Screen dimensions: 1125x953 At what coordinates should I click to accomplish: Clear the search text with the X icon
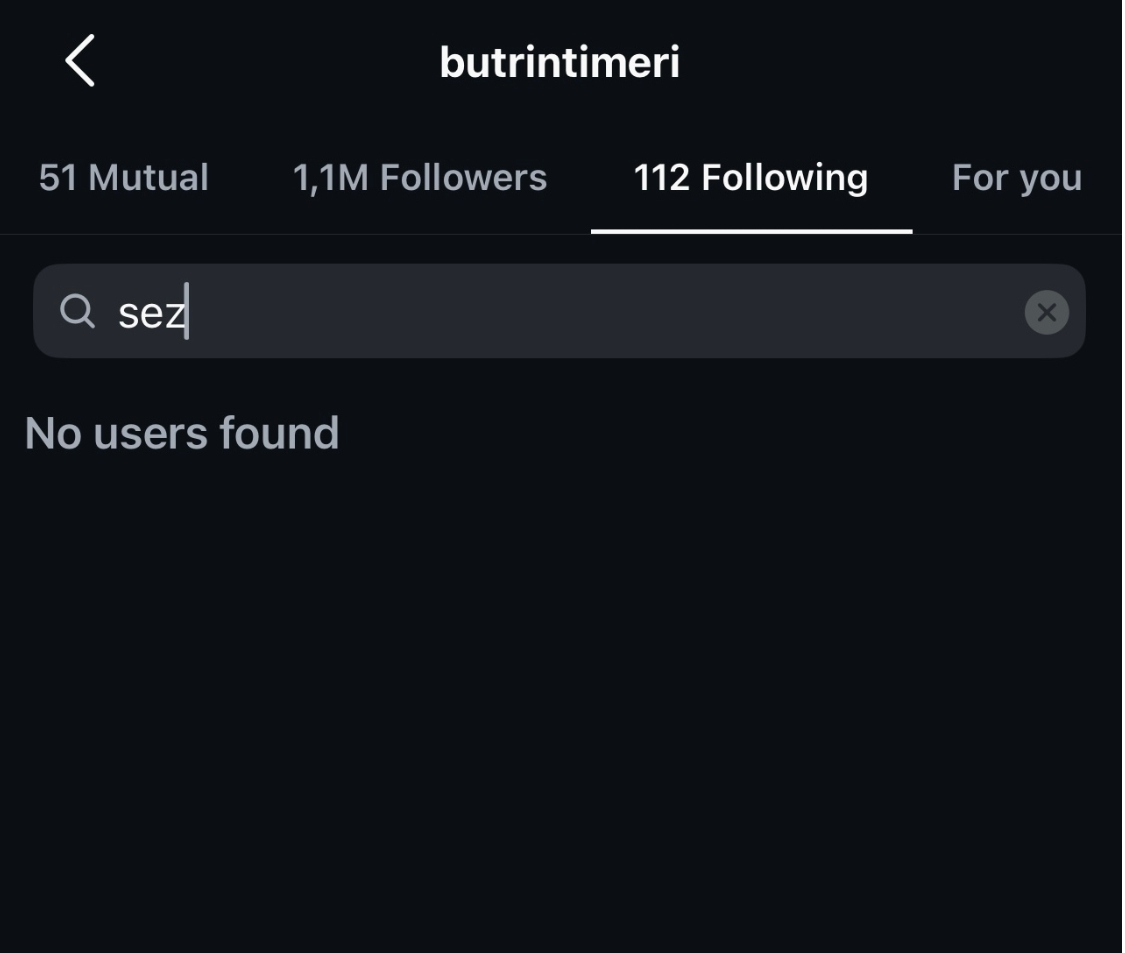tap(1046, 312)
